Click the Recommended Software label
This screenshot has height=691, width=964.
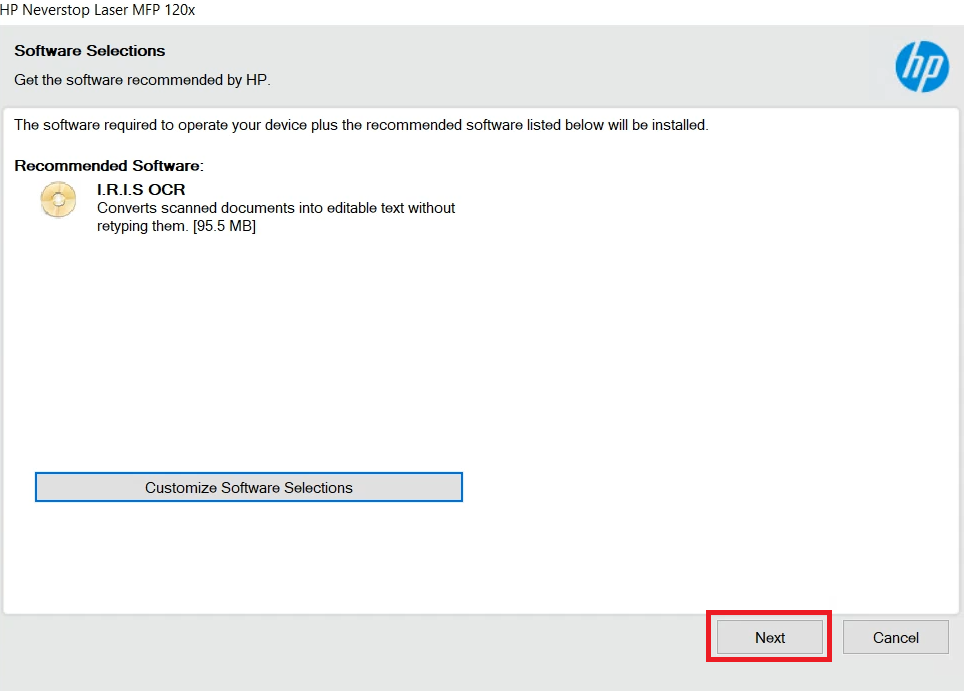(109, 165)
